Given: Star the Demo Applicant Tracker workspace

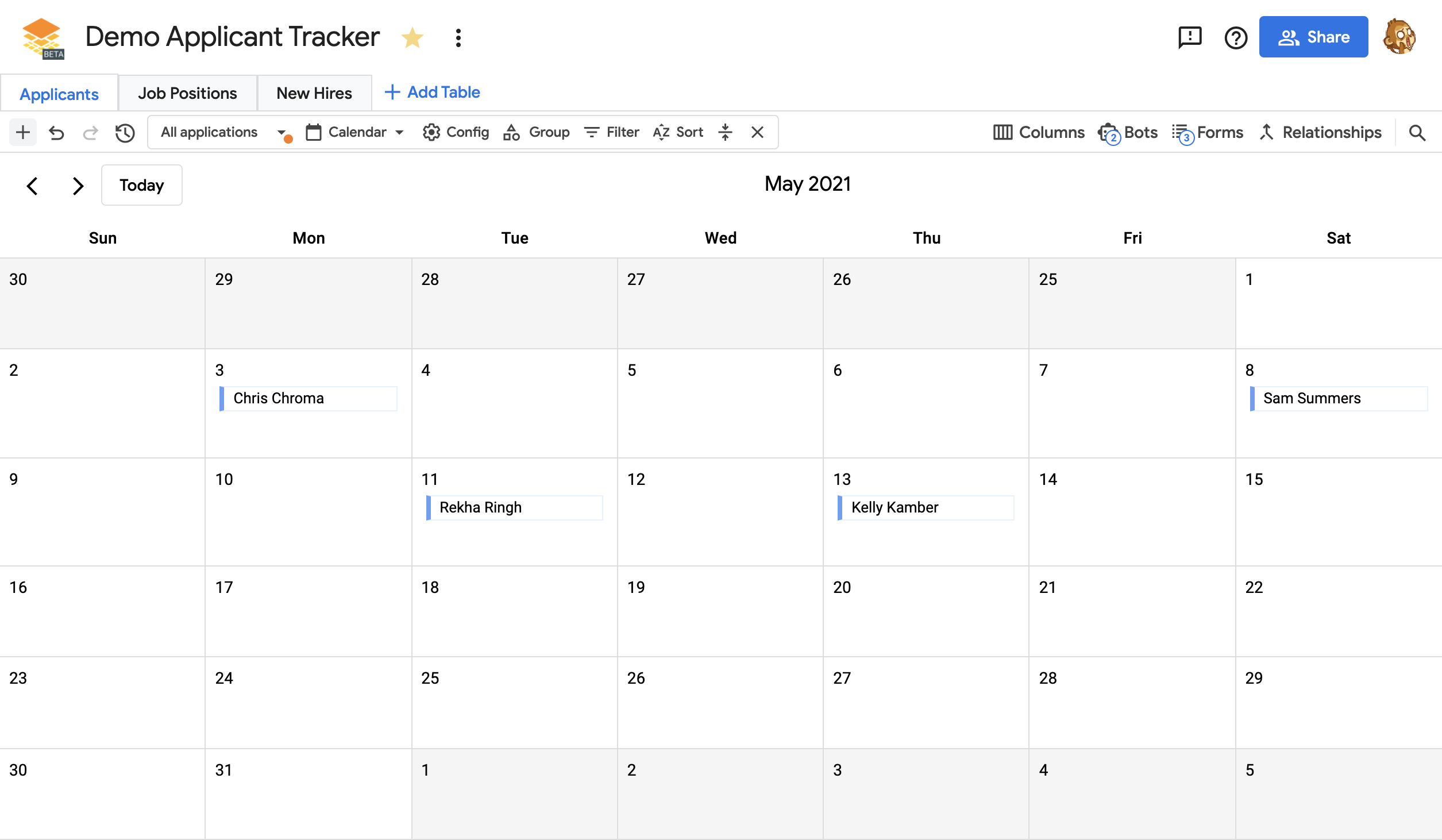Looking at the screenshot, I should click(x=412, y=38).
